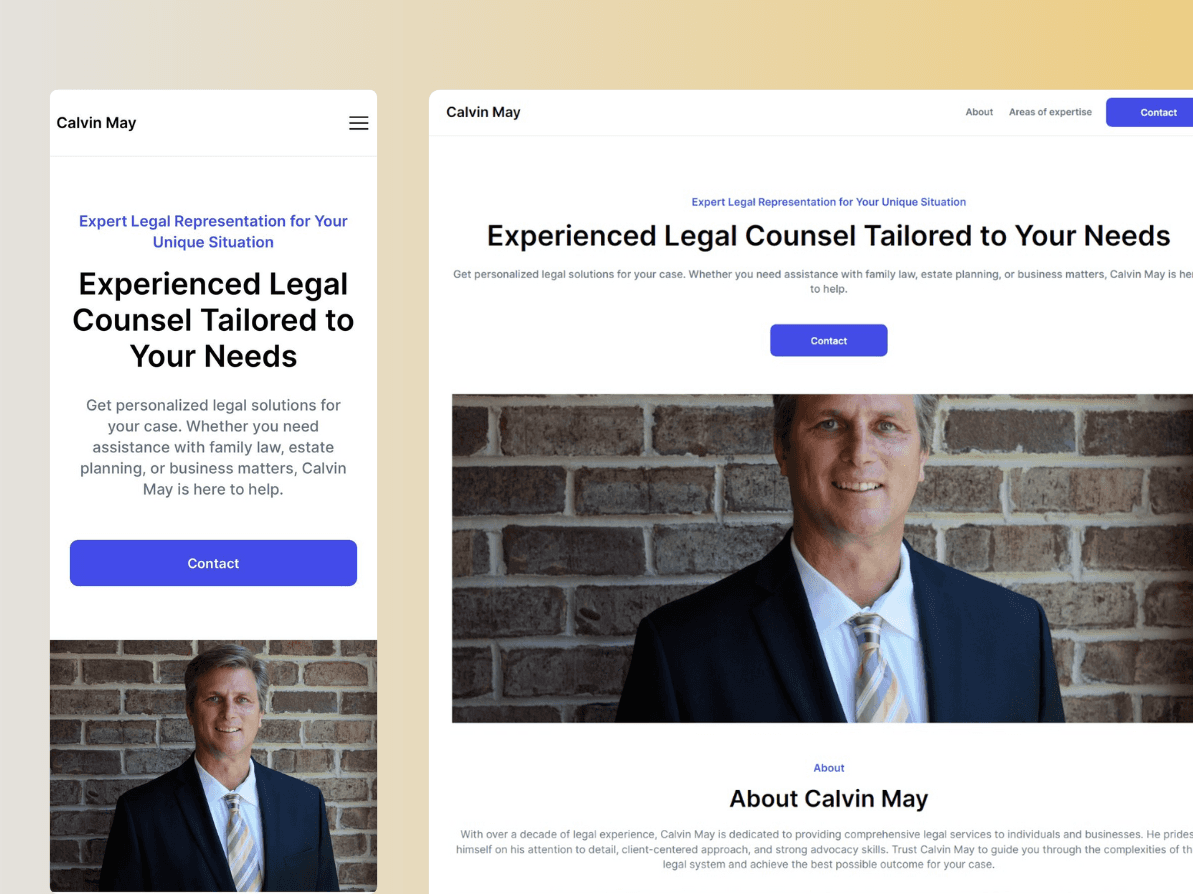The width and height of the screenshot is (1193, 894).
Task: Click the desktop blue tagline above the headline
Action: click(x=829, y=202)
